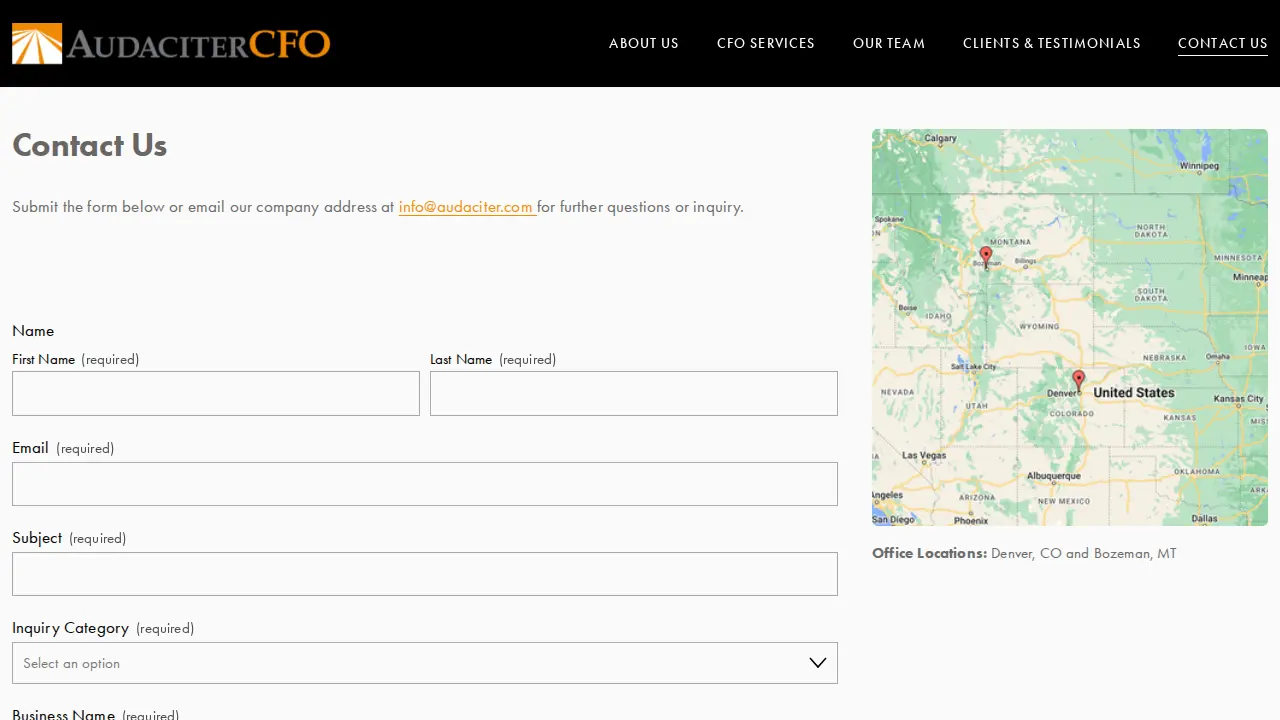Click the AudaciterCFO logo
This screenshot has width=1280, height=720.
(171, 43)
